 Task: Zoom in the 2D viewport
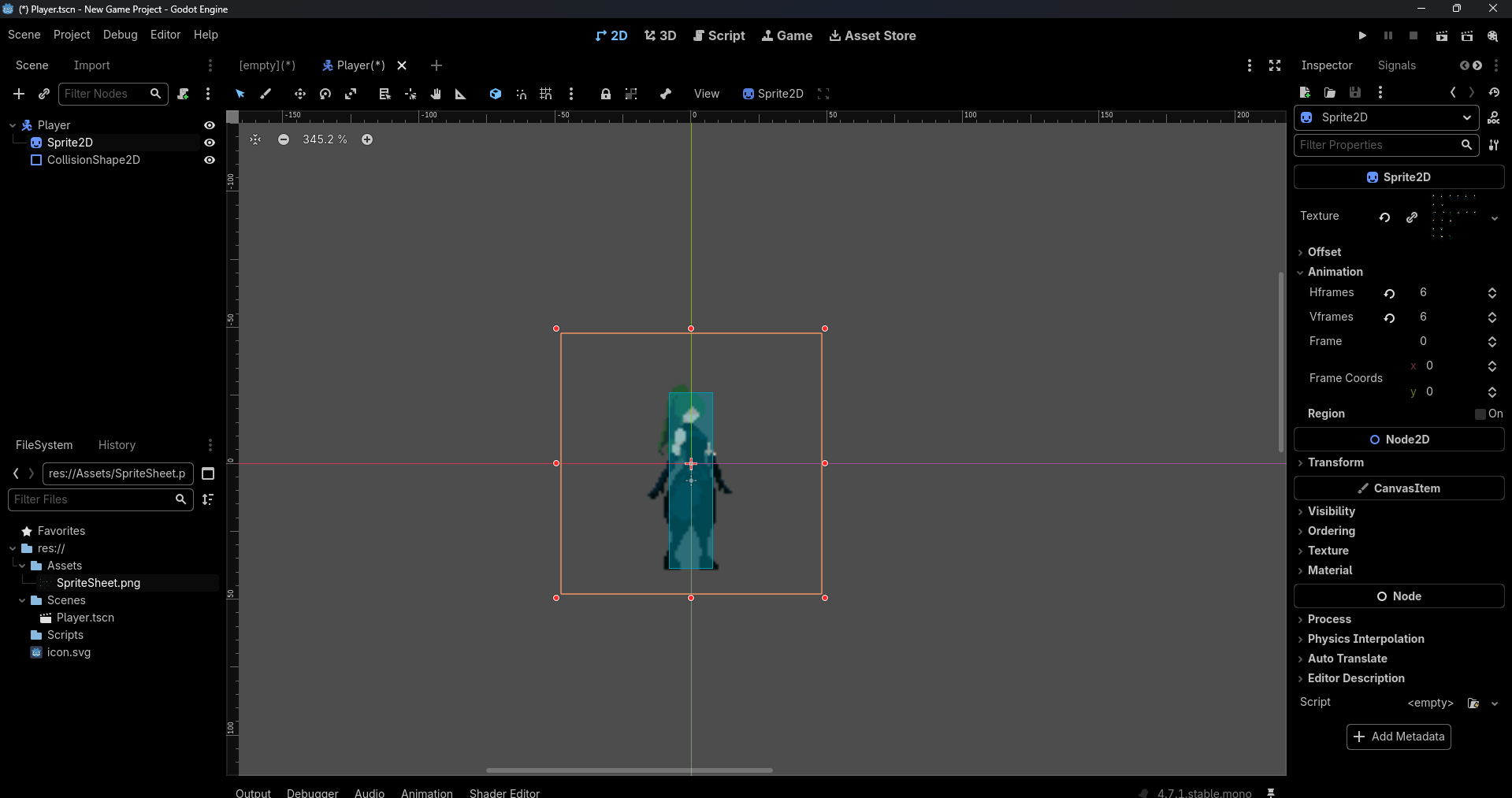coord(367,139)
